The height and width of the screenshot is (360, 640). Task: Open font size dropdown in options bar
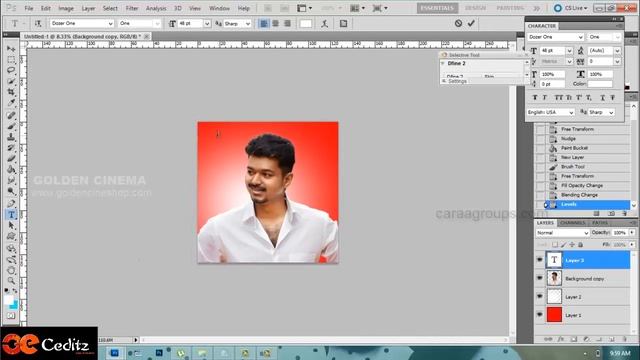pos(207,24)
